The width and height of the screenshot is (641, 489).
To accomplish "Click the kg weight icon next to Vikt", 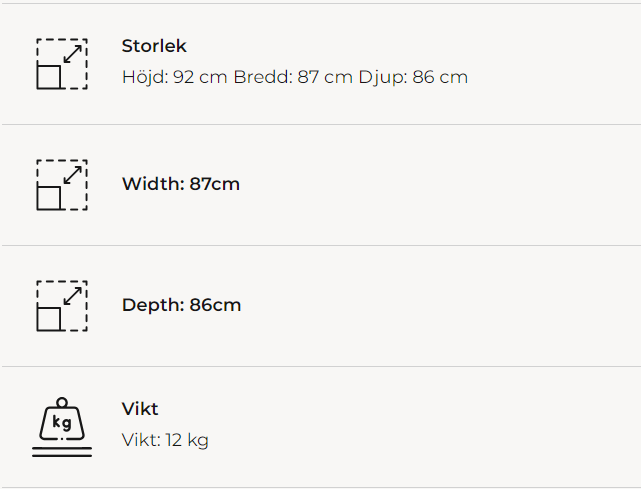I will coord(62,427).
